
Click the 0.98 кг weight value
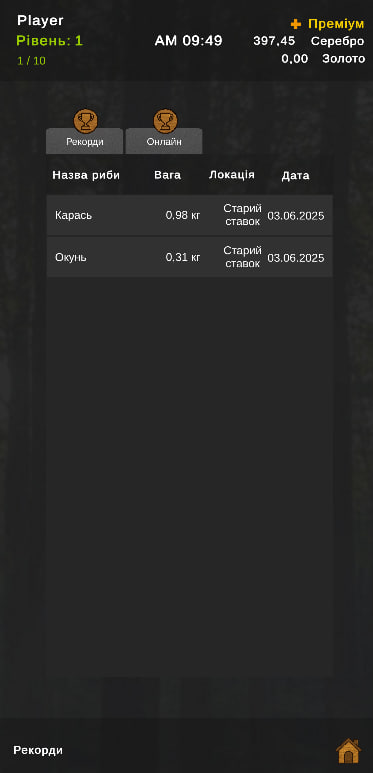183,215
